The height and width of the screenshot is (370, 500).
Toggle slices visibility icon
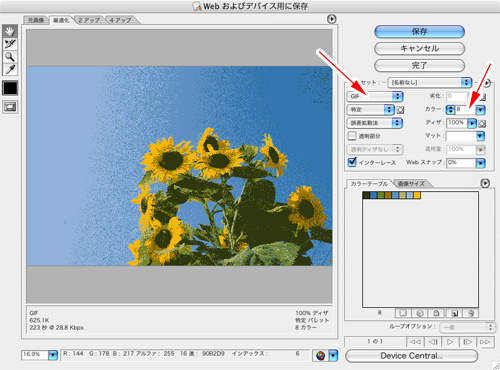[x=10, y=107]
